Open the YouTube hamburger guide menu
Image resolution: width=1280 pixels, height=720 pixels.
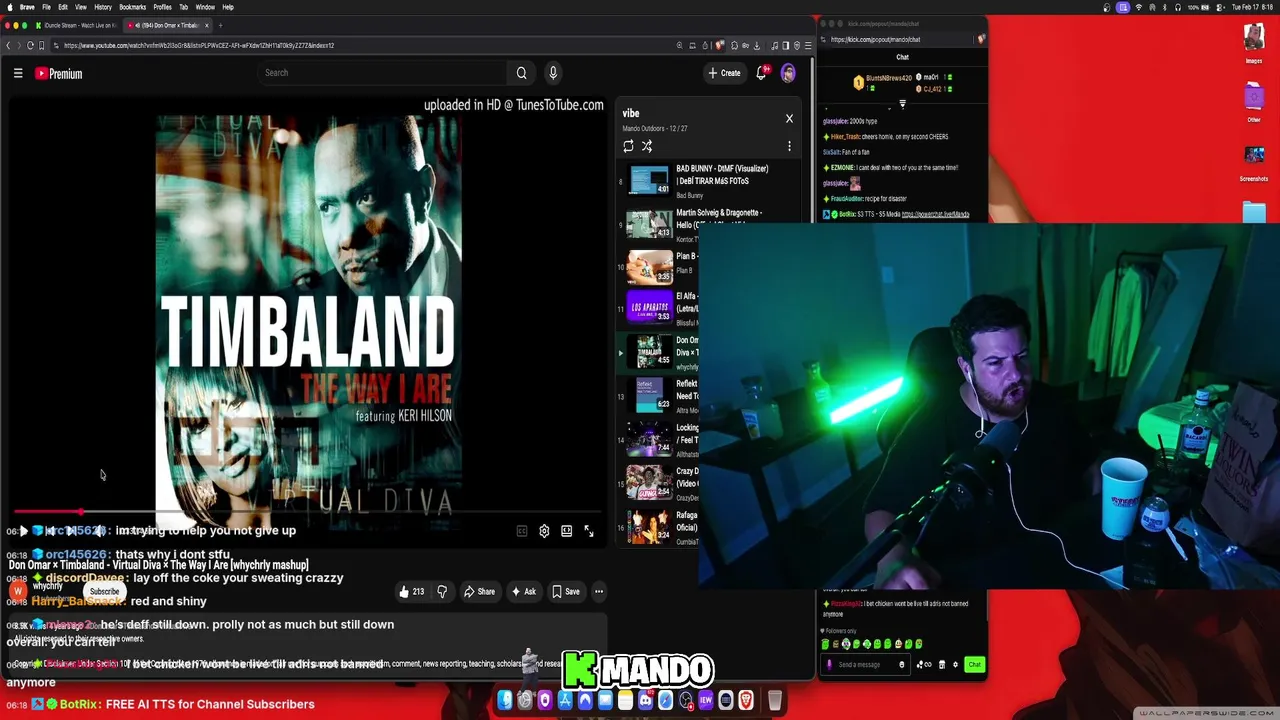point(18,73)
